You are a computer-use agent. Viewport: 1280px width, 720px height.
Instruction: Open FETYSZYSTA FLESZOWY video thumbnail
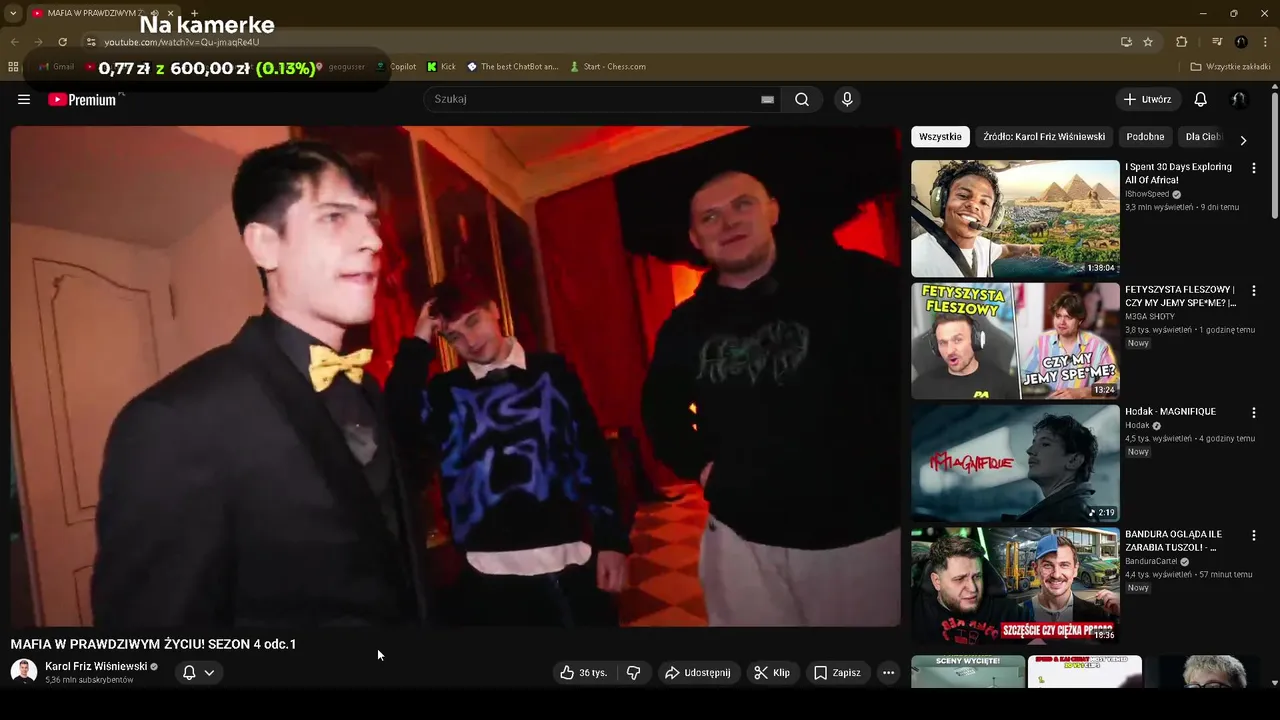(x=1015, y=341)
